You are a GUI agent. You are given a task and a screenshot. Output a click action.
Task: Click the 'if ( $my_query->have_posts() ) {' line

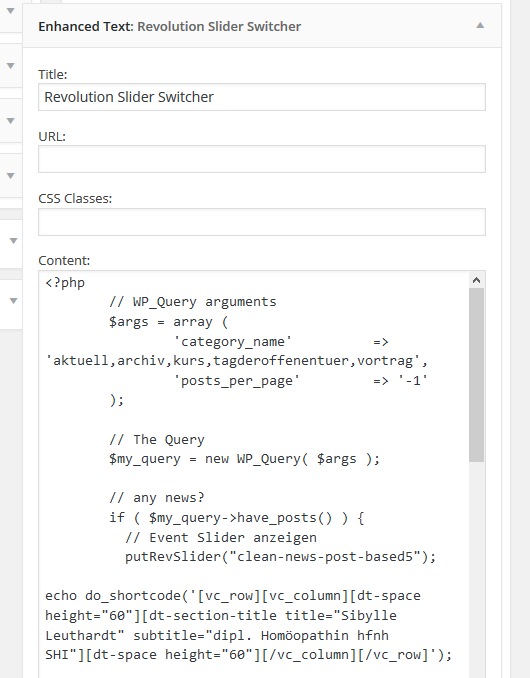(236, 518)
